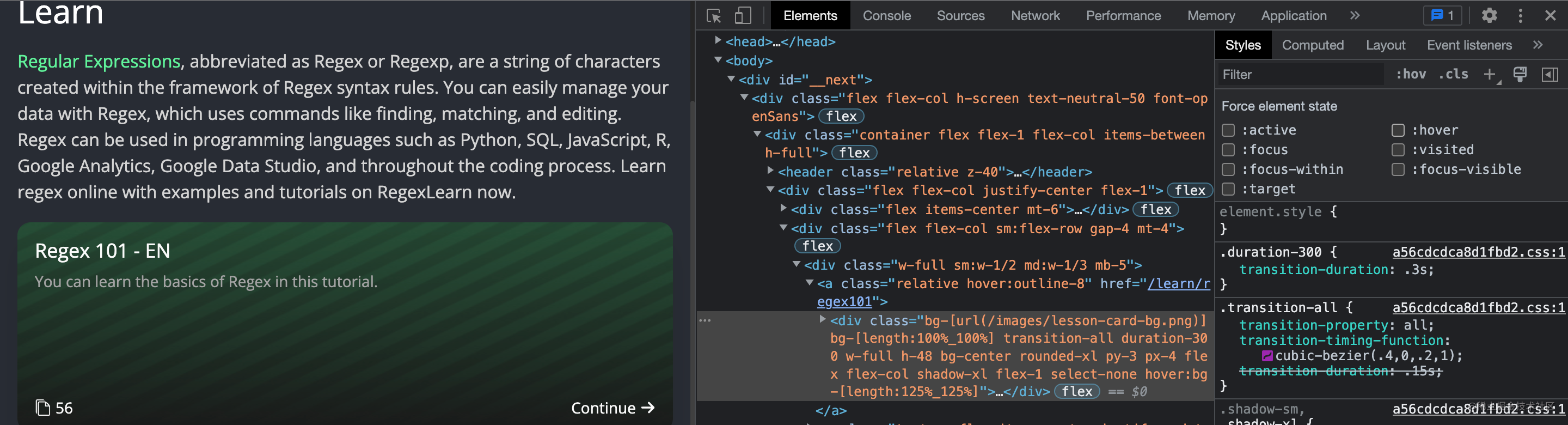Add a new style rule plus icon

click(1490, 74)
